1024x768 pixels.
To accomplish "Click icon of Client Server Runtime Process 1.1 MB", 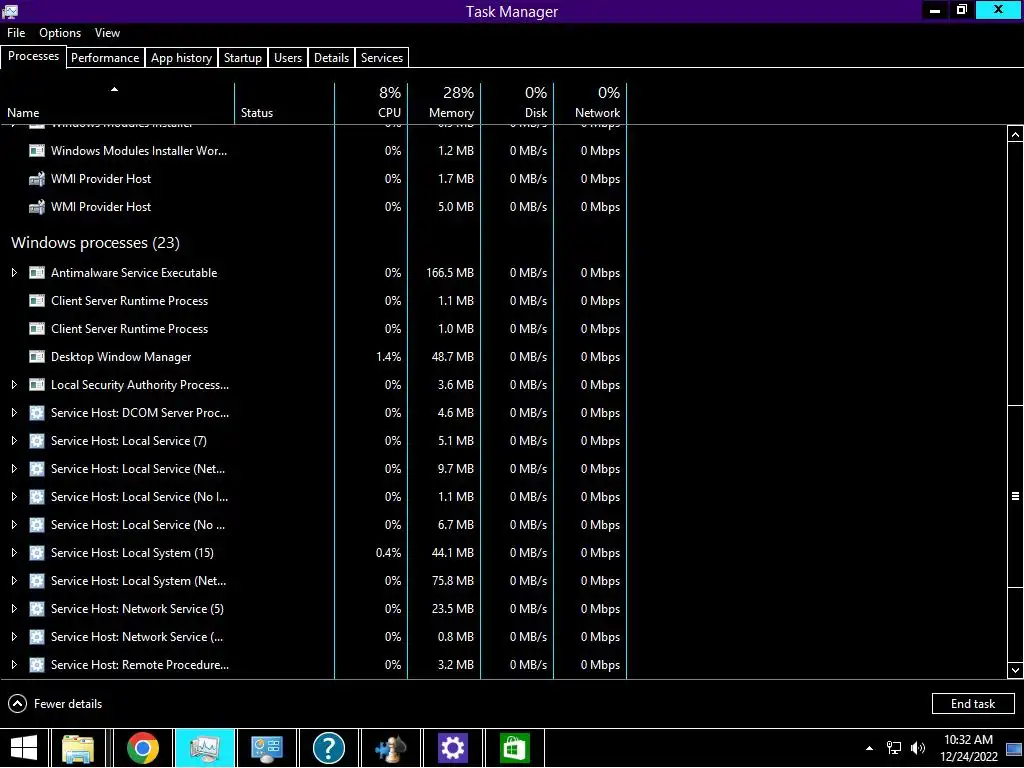I will point(37,301).
